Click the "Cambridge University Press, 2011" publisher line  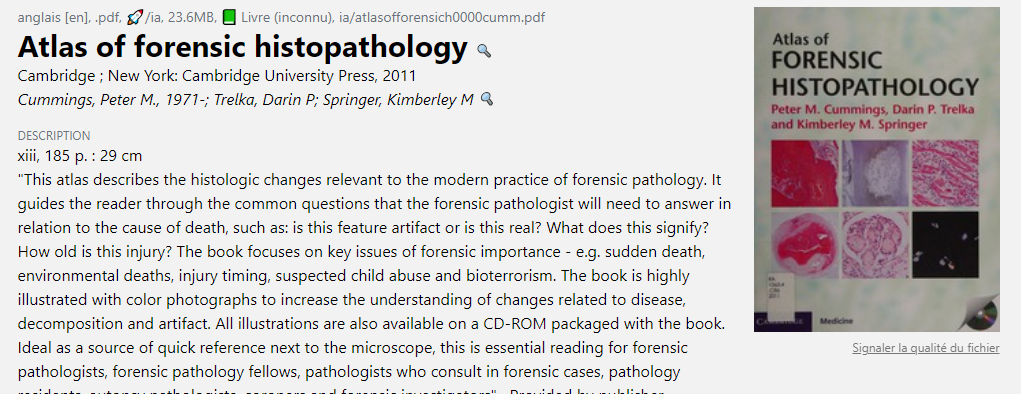[217, 76]
